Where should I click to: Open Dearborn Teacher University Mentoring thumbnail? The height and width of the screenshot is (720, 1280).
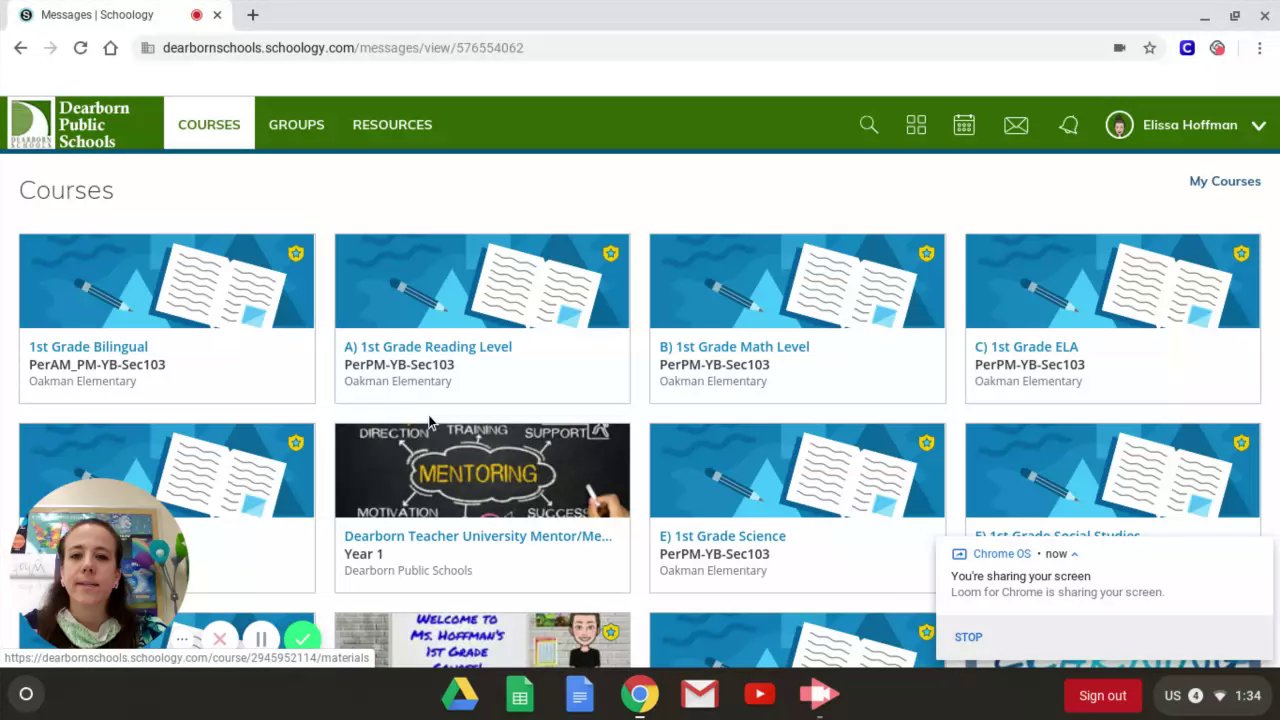(x=482, y=470)
